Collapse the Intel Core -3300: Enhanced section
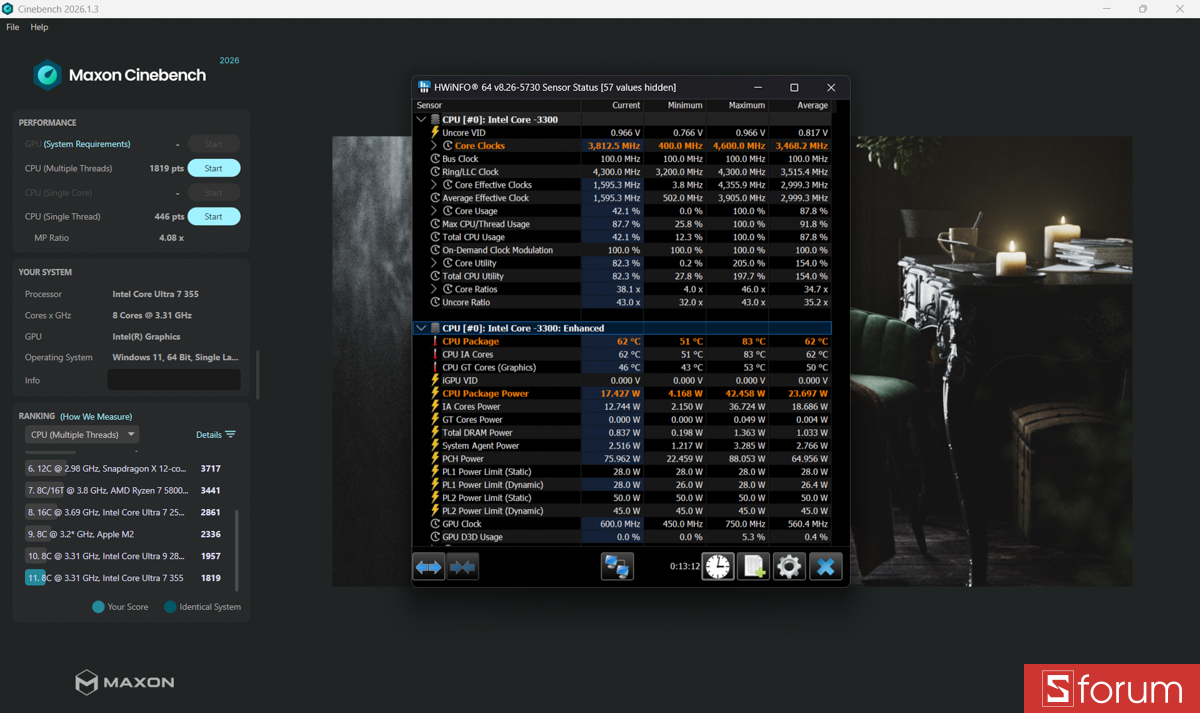 click(x=421, y=328)
